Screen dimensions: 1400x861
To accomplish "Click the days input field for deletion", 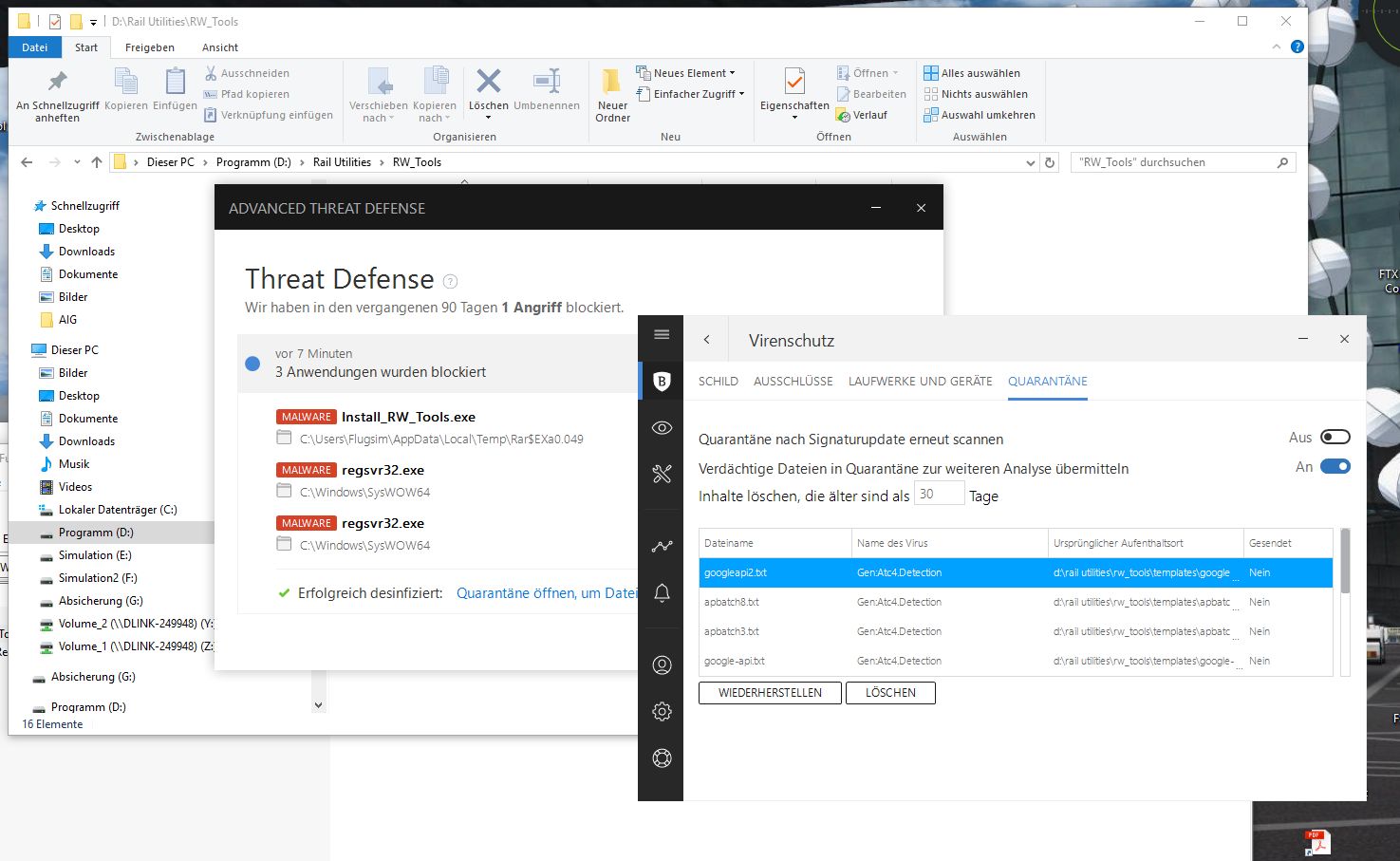I will click(x=939, y=495).
